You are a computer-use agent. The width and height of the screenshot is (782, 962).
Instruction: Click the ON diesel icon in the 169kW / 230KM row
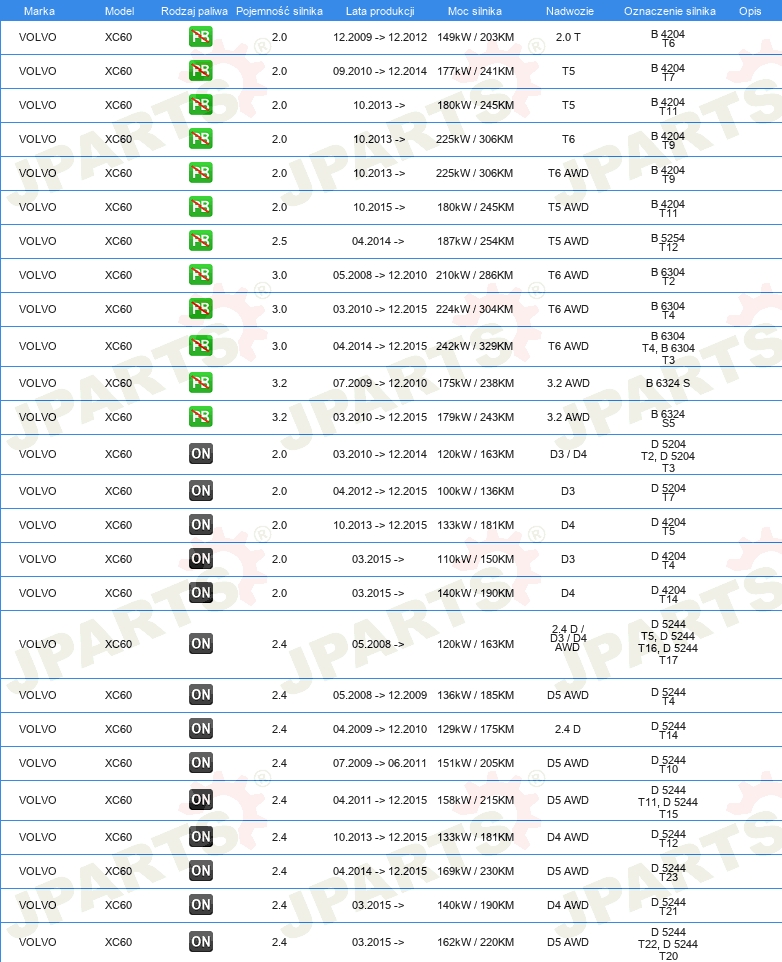(x=201, y=871)
